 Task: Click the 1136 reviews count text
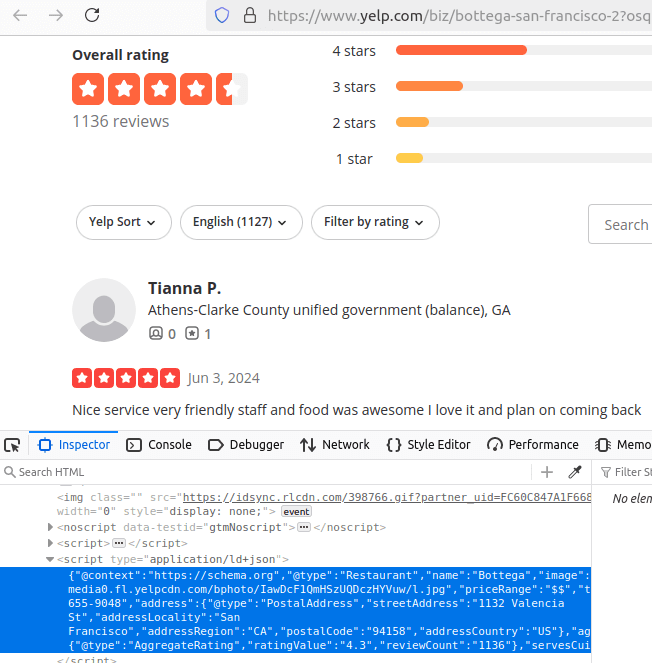(x=121, y=122)
